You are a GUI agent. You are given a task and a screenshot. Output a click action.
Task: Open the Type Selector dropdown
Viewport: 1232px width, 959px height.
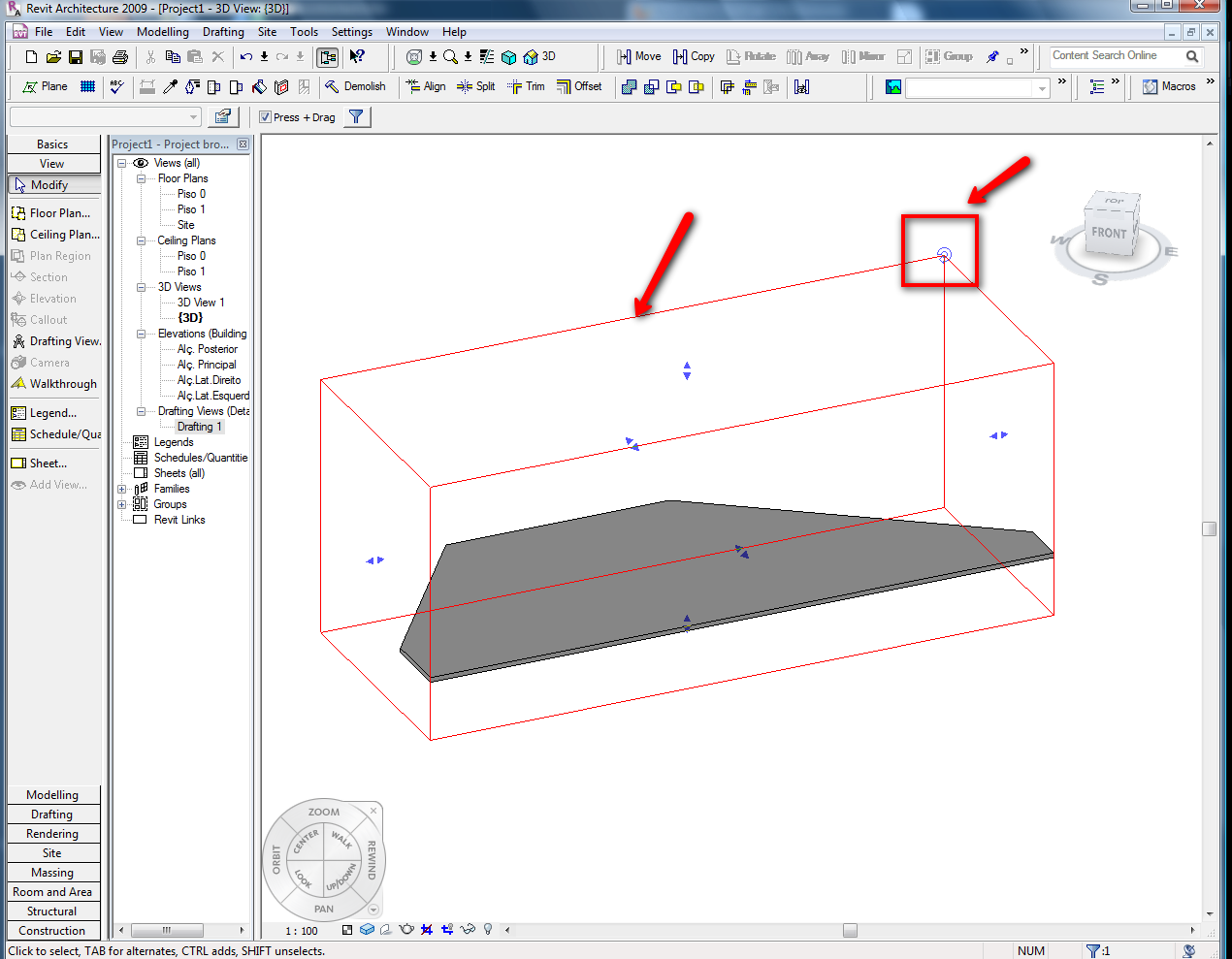(105, 117)
